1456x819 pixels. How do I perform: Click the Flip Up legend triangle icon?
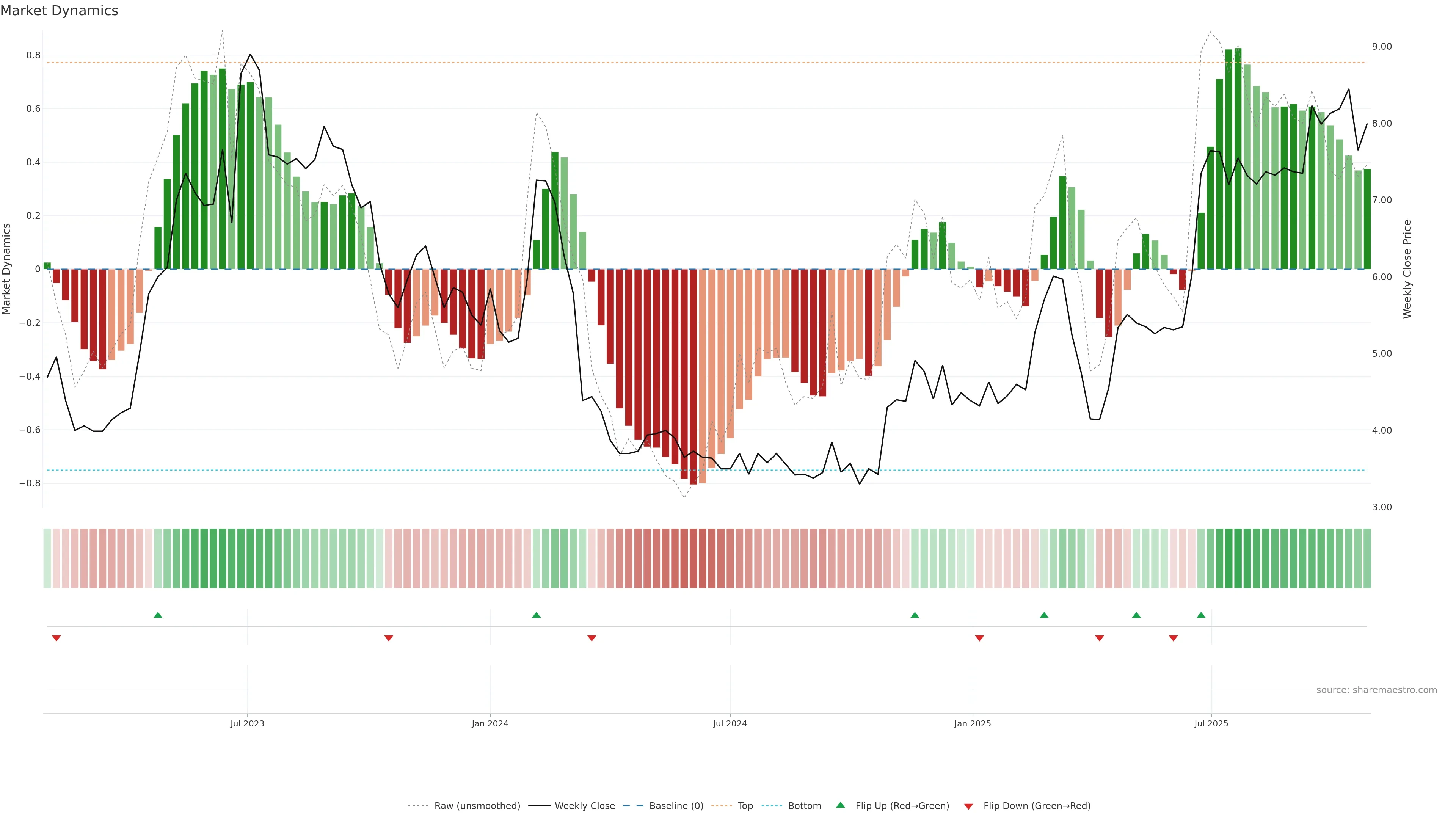tap(841, 805)
